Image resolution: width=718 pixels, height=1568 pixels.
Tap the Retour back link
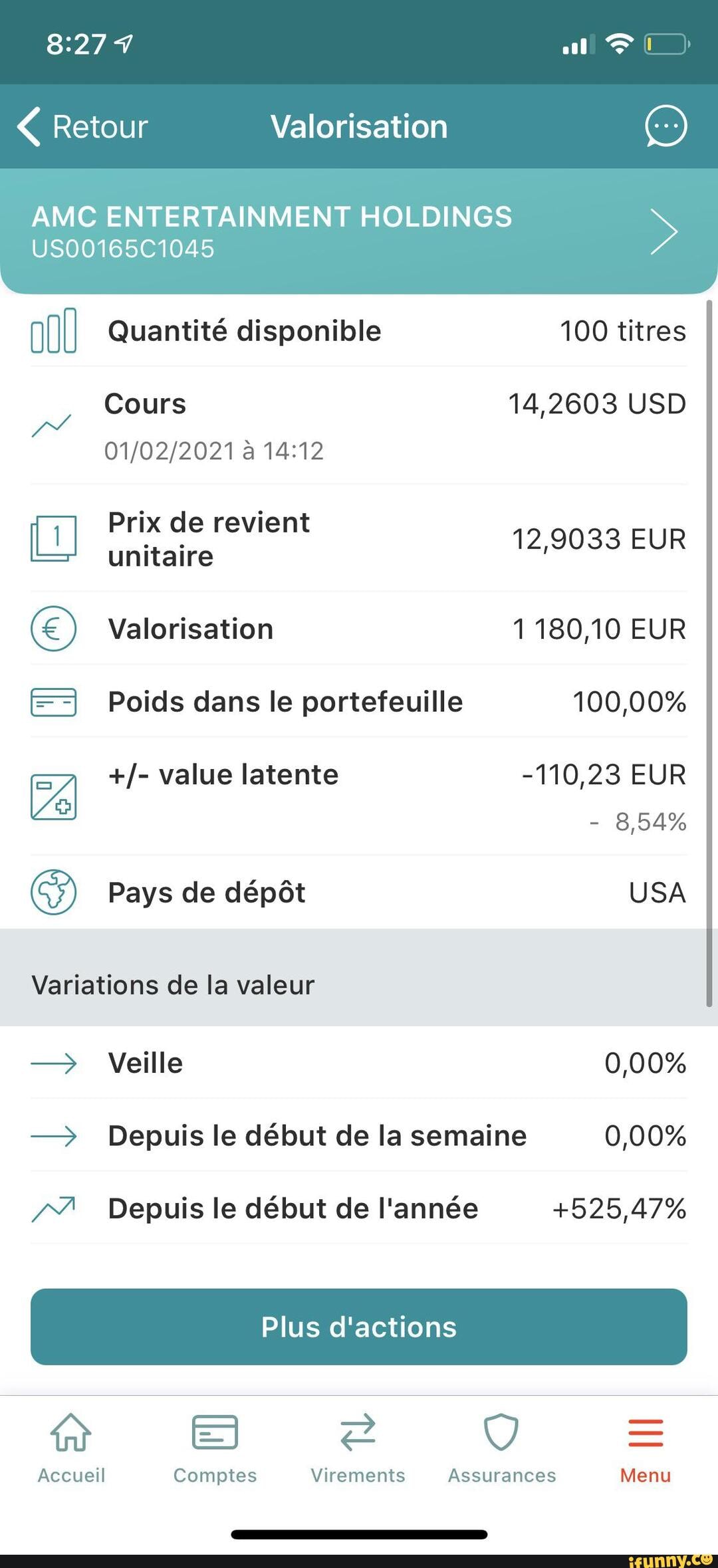tap(82, 126)
